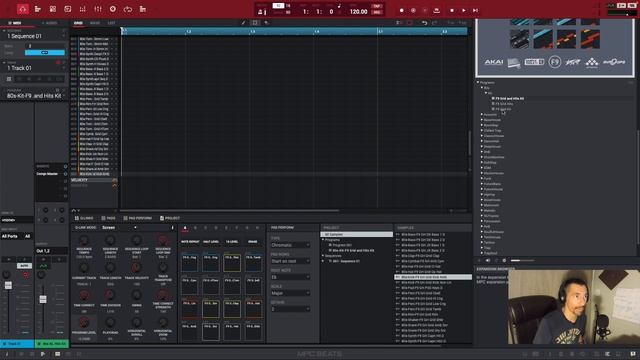Select pad bank A
Viewport: 640px width, 360px height.
(x=185, y=228)
